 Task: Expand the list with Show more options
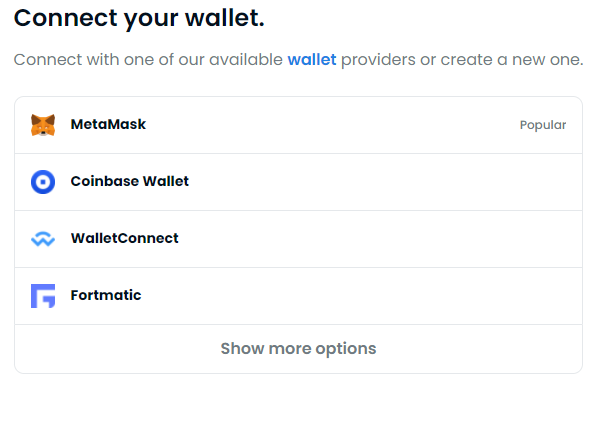click(x=298, y=349)
